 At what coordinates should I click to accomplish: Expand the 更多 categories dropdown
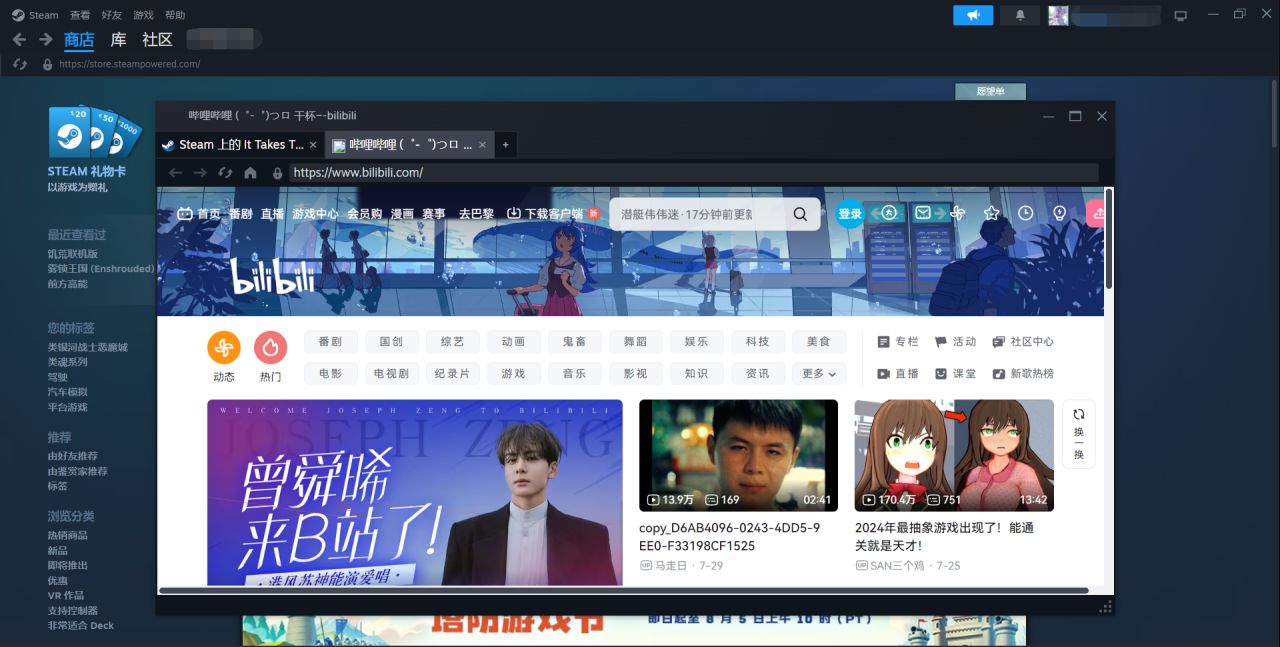coord(819,374)
